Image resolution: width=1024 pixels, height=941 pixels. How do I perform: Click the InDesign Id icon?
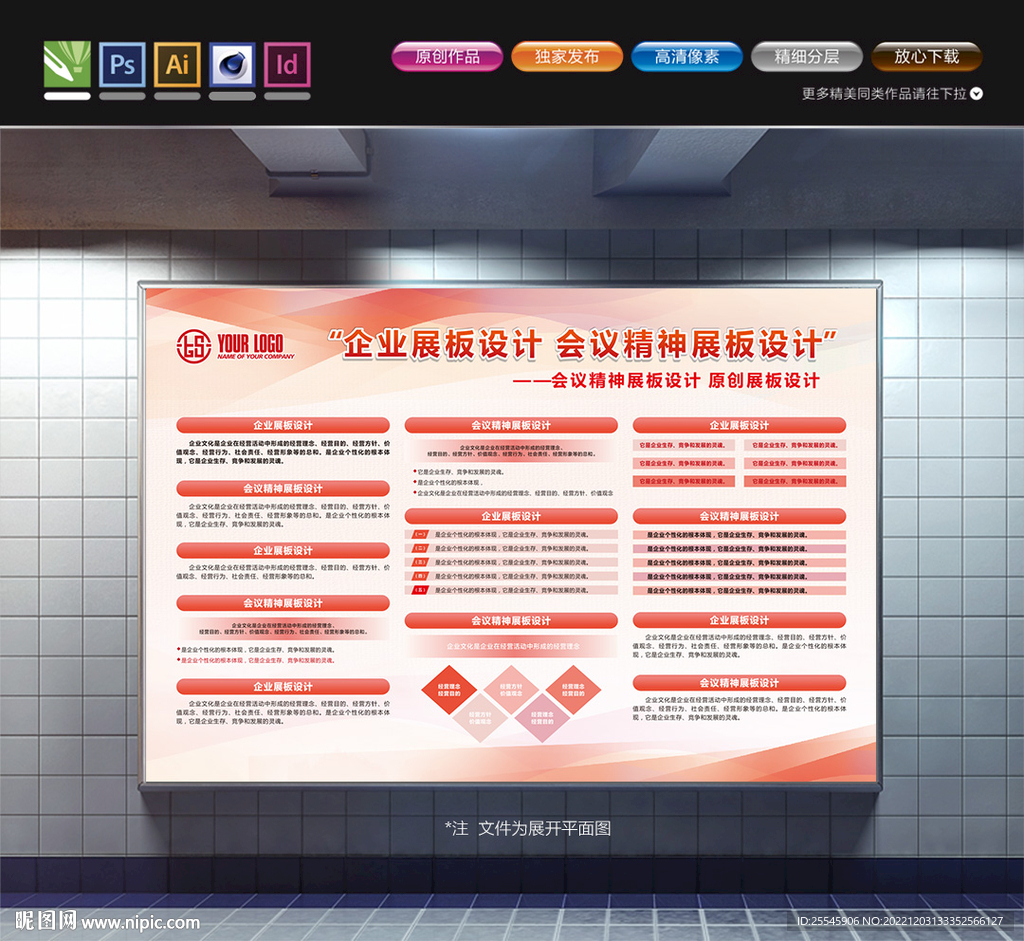(287, 65)
